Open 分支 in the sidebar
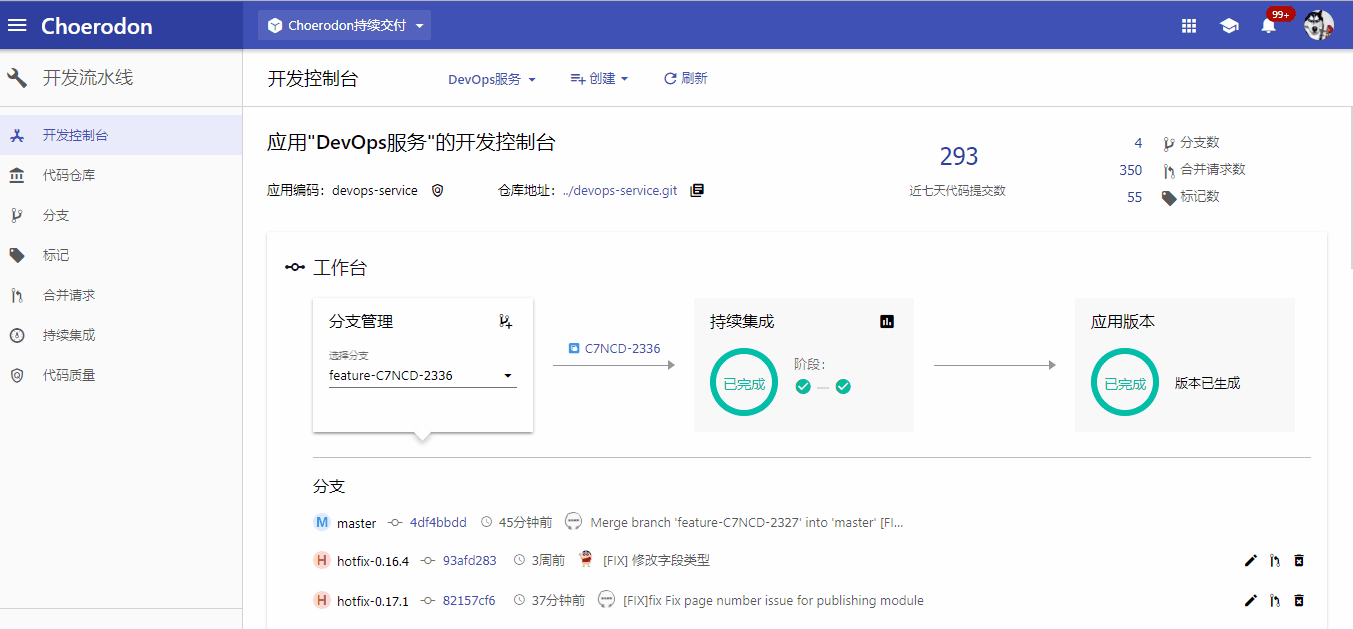This screenshot has width=1353, height=629. coord(121,215)
